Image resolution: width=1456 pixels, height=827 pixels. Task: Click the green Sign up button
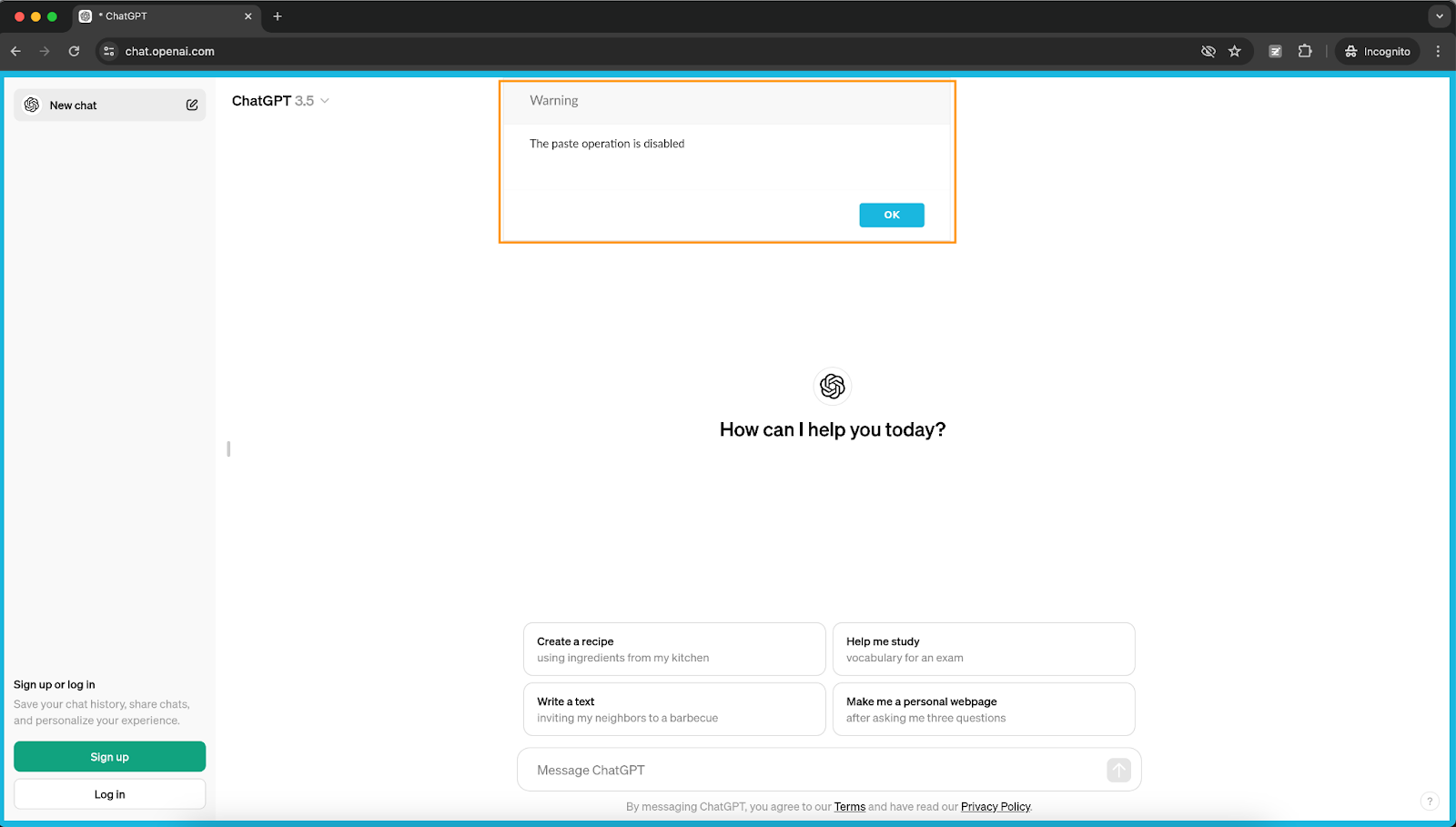pyautogui.click(x=109, y=757)
